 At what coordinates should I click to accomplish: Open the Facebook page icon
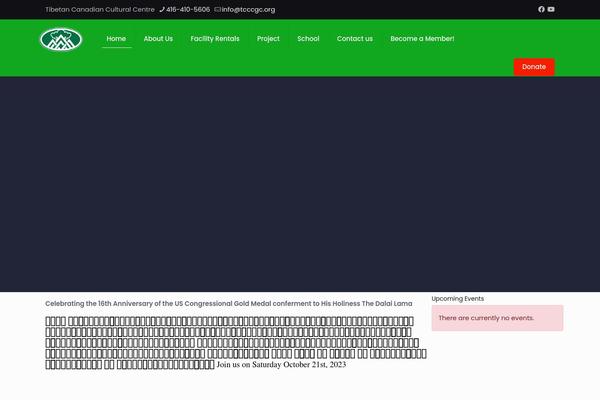541,9
